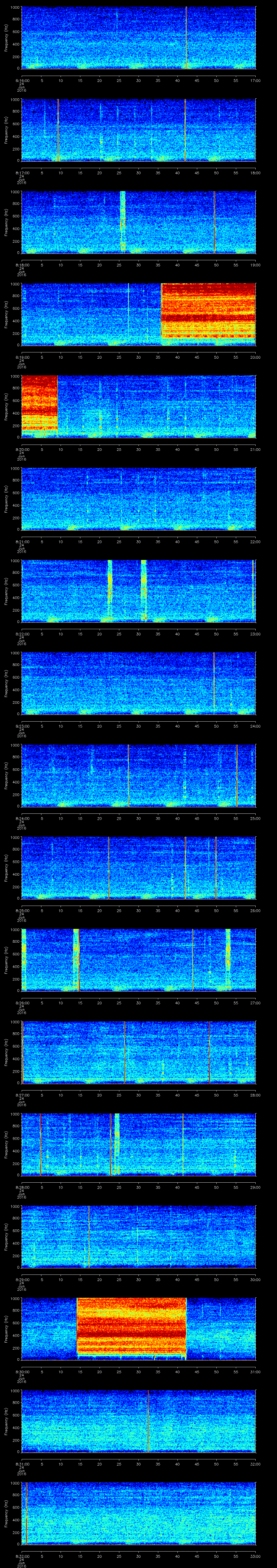Viewport: 277px width, 1568px height.
Task: Open the spectrogram panel starting at 8:25:00
Action: tap(139, 868)
